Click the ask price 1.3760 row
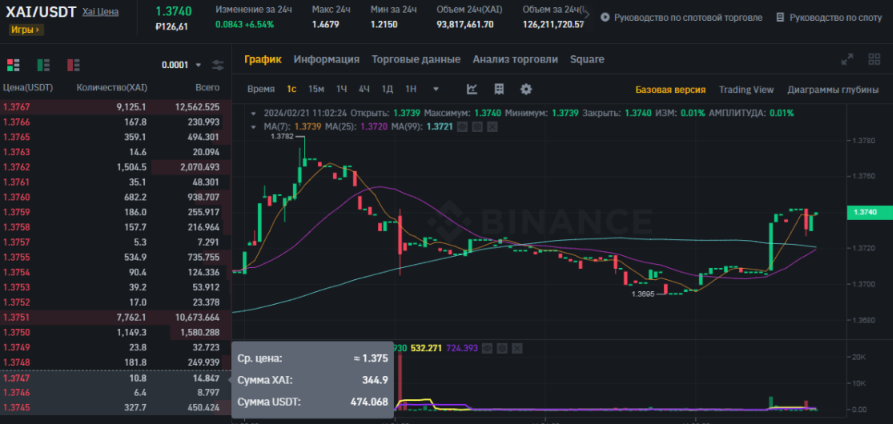The image size is (893, 424). coord(116,197)
